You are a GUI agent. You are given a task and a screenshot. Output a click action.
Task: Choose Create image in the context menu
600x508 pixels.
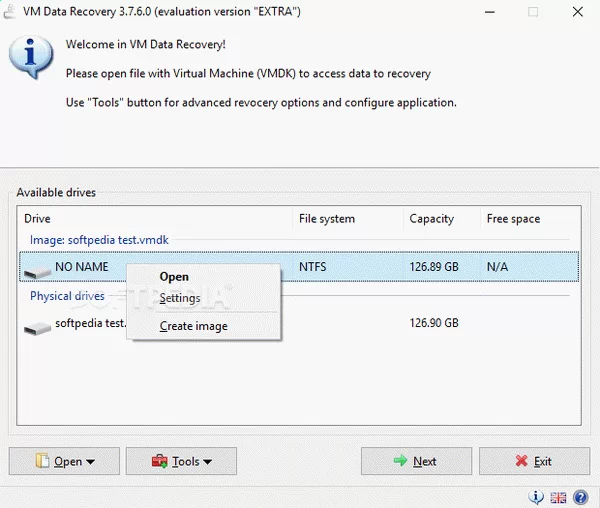[x=194, y=326]
